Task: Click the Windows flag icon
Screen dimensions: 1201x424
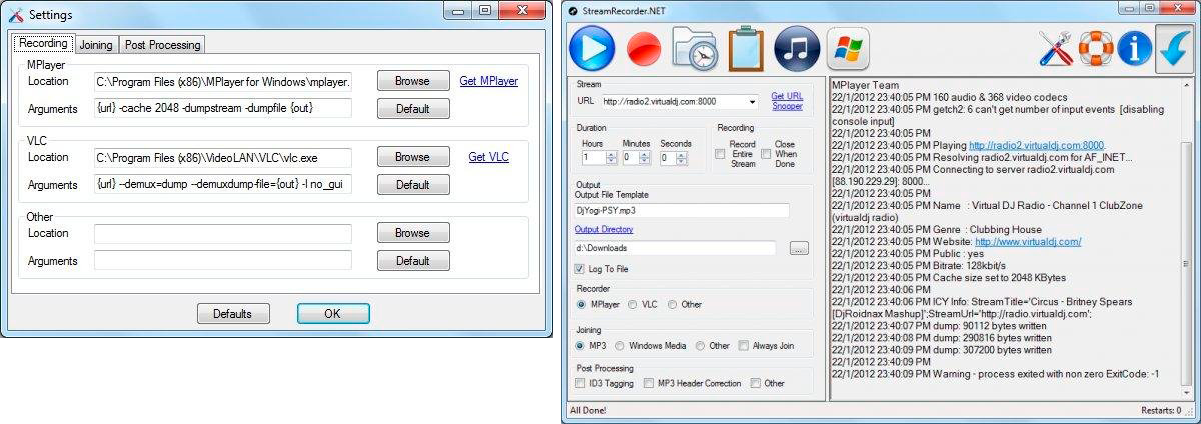Action: [x=848, y=48]
